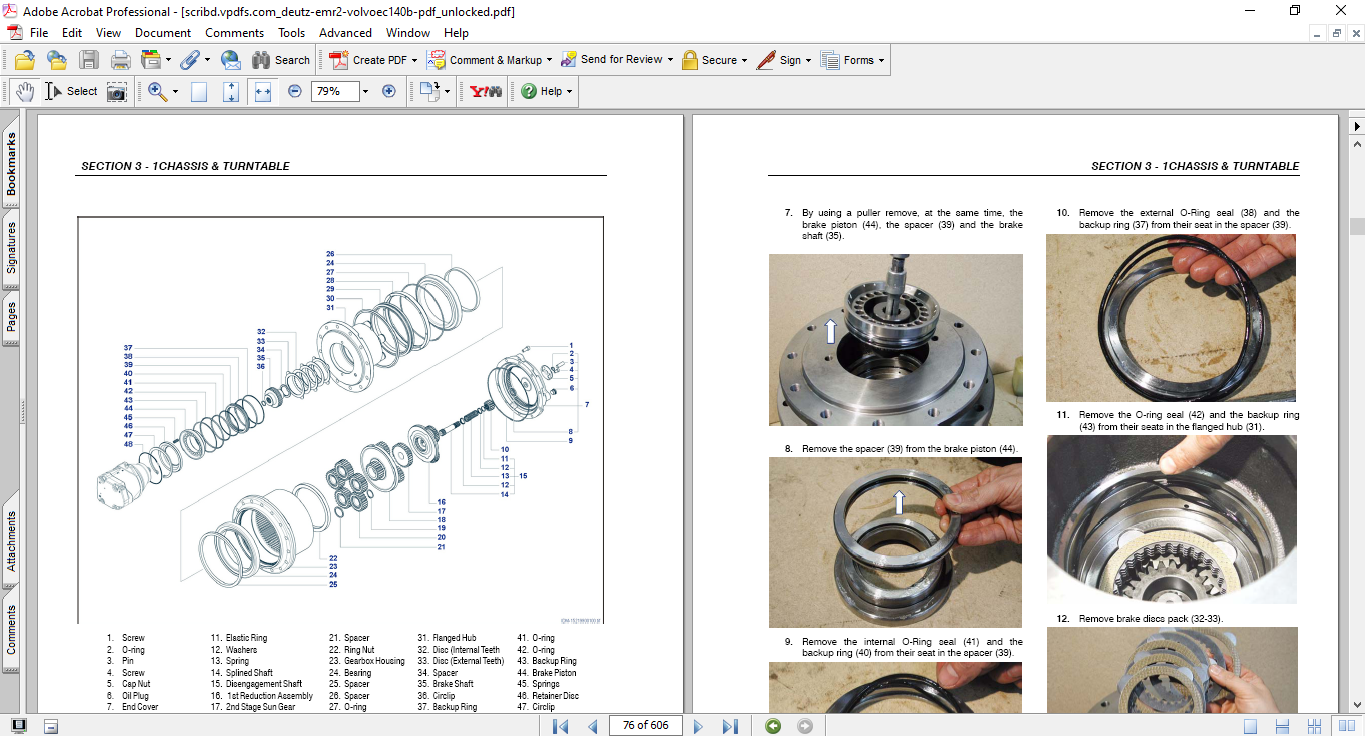Image resolution: width=1365 pixels, height=736 pixels.
Task: Switch to Single Page layout view
Action: (x=1251, y=726)
